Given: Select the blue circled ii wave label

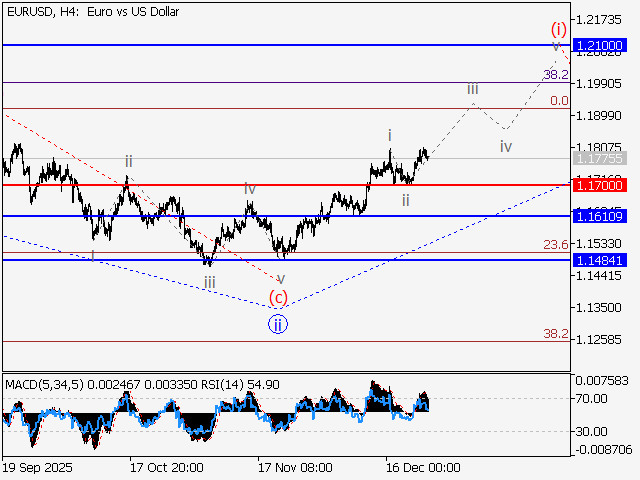Looking at the screenshot, I should [x=278, y=323].
